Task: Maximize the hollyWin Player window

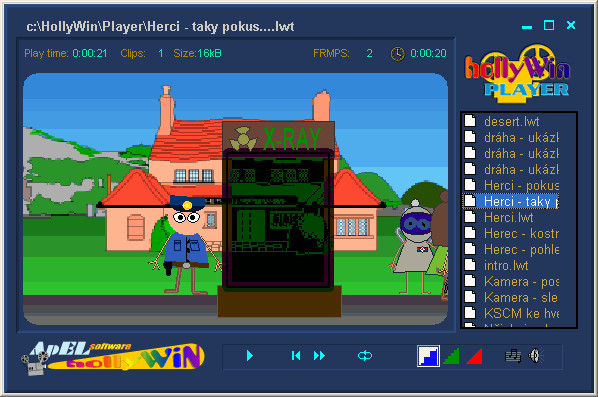Action: [549, 25]
